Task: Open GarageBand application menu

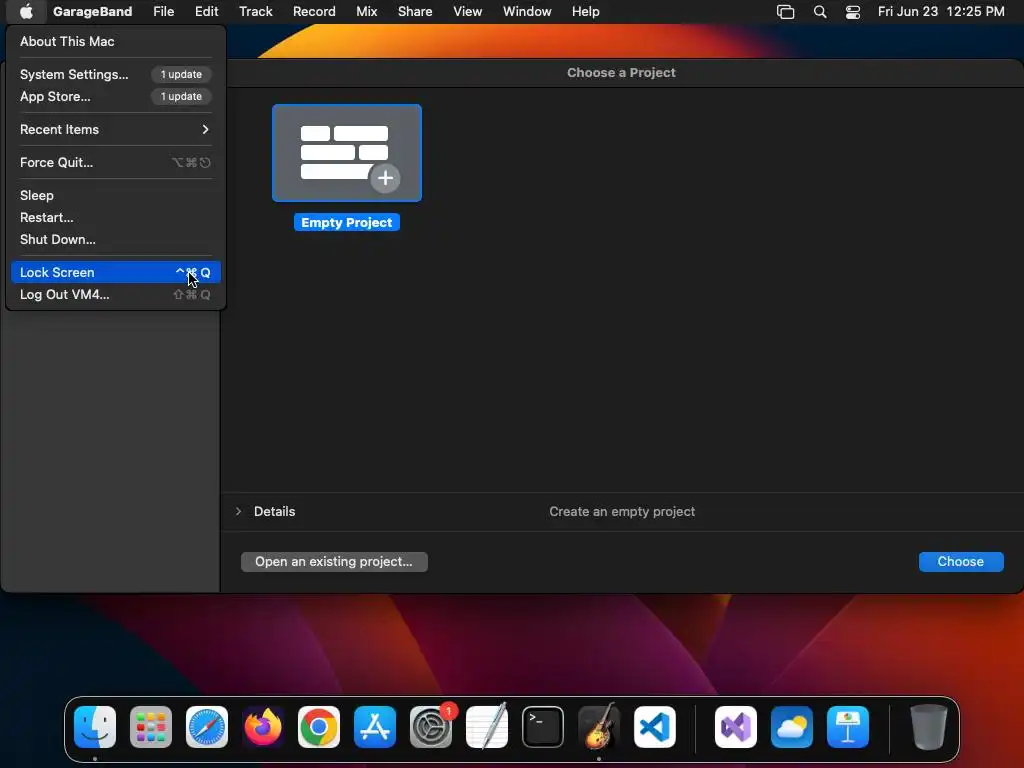Action: 92,11
